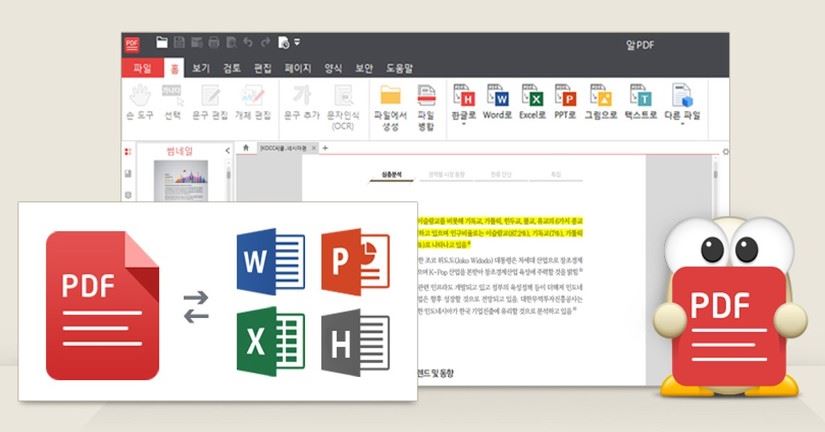825x432 pixels.
Task: Convert PDF with Excel로 button
Action: [x=532, y=102]
